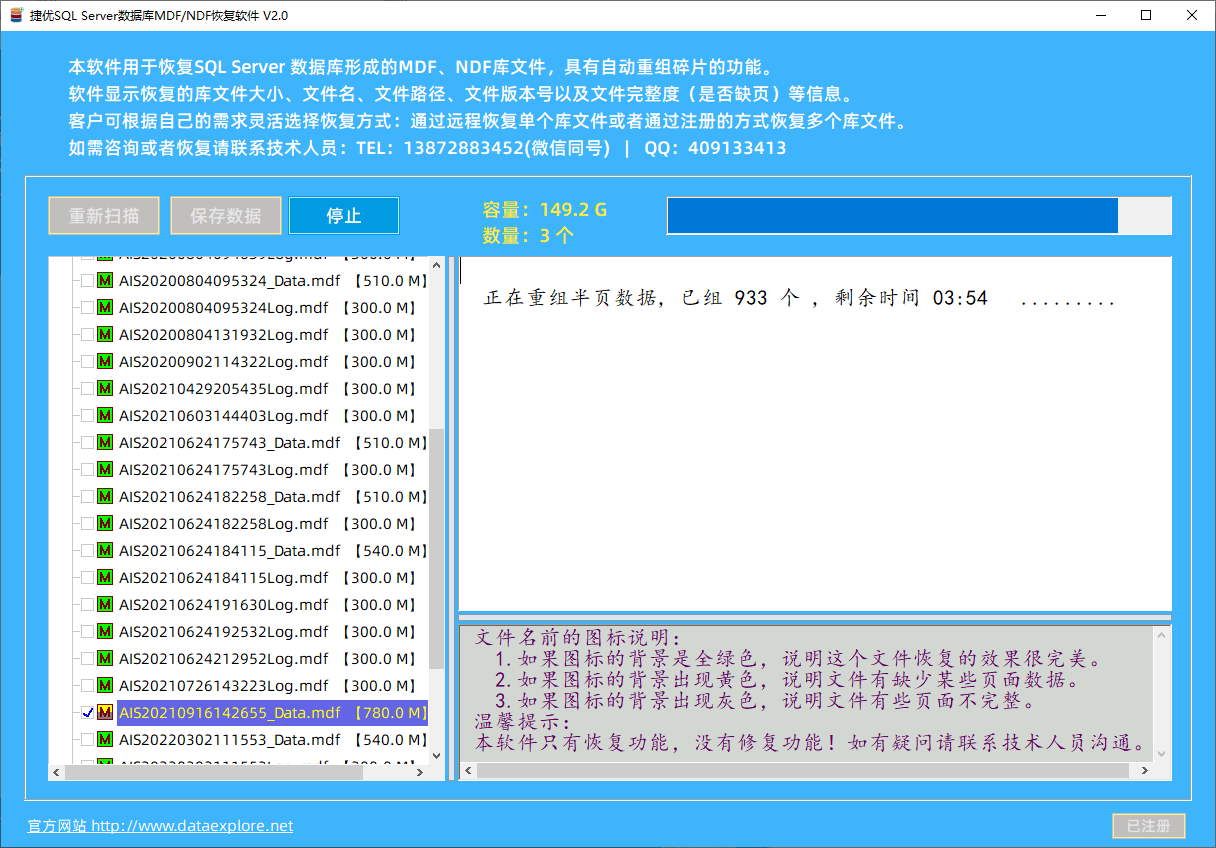Check the AIS20210624182258_Data.mdf checkbox

click(87, 497)
